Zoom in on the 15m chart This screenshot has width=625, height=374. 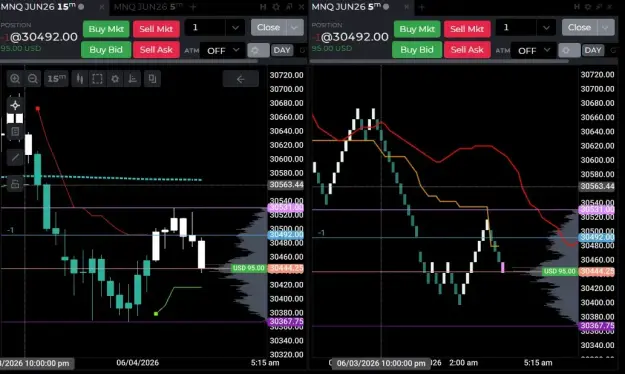pos(15,79)
